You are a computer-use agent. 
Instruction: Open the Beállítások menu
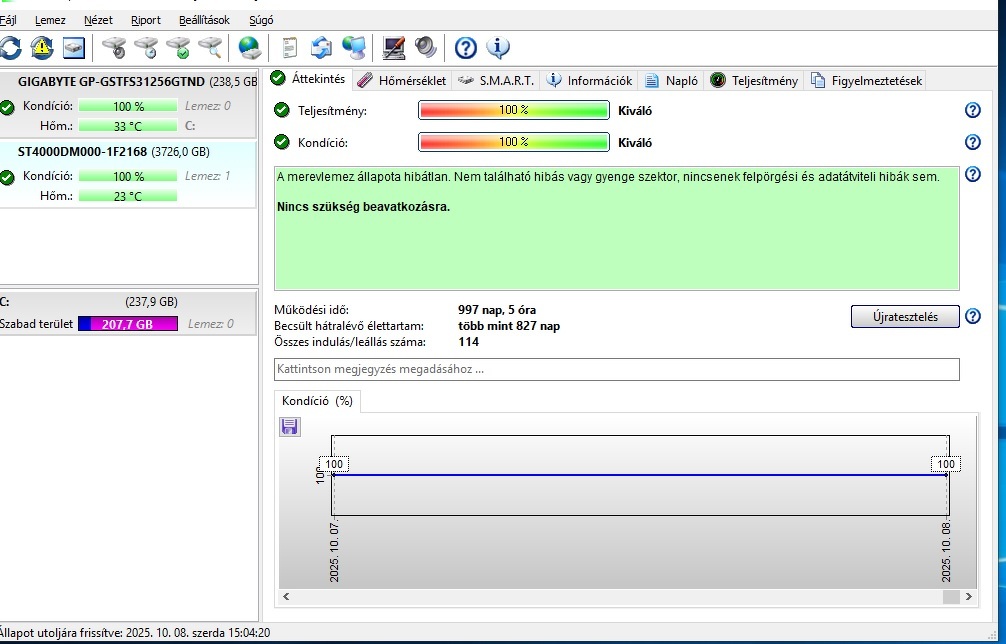click(x=204, y=20)
